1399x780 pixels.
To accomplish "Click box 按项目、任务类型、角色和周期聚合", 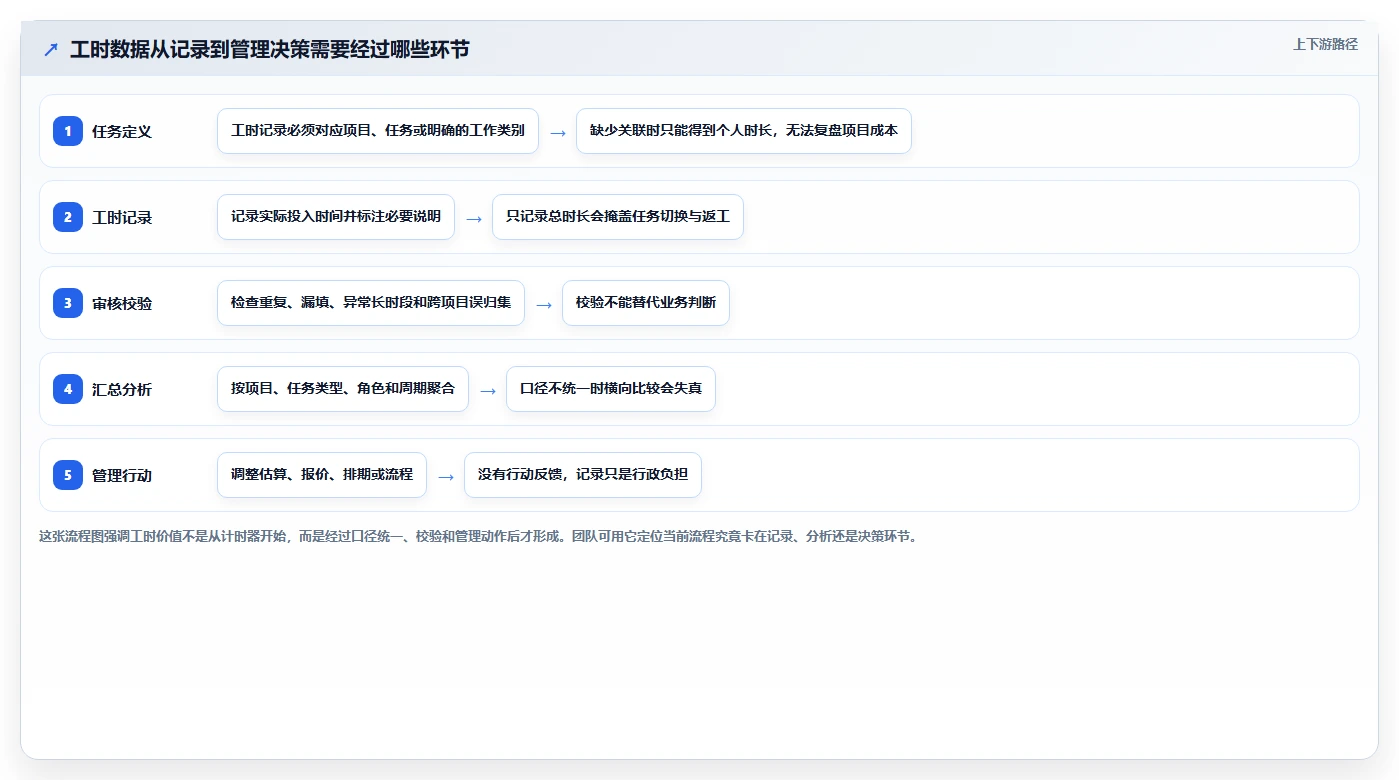I will coord(343,389).
